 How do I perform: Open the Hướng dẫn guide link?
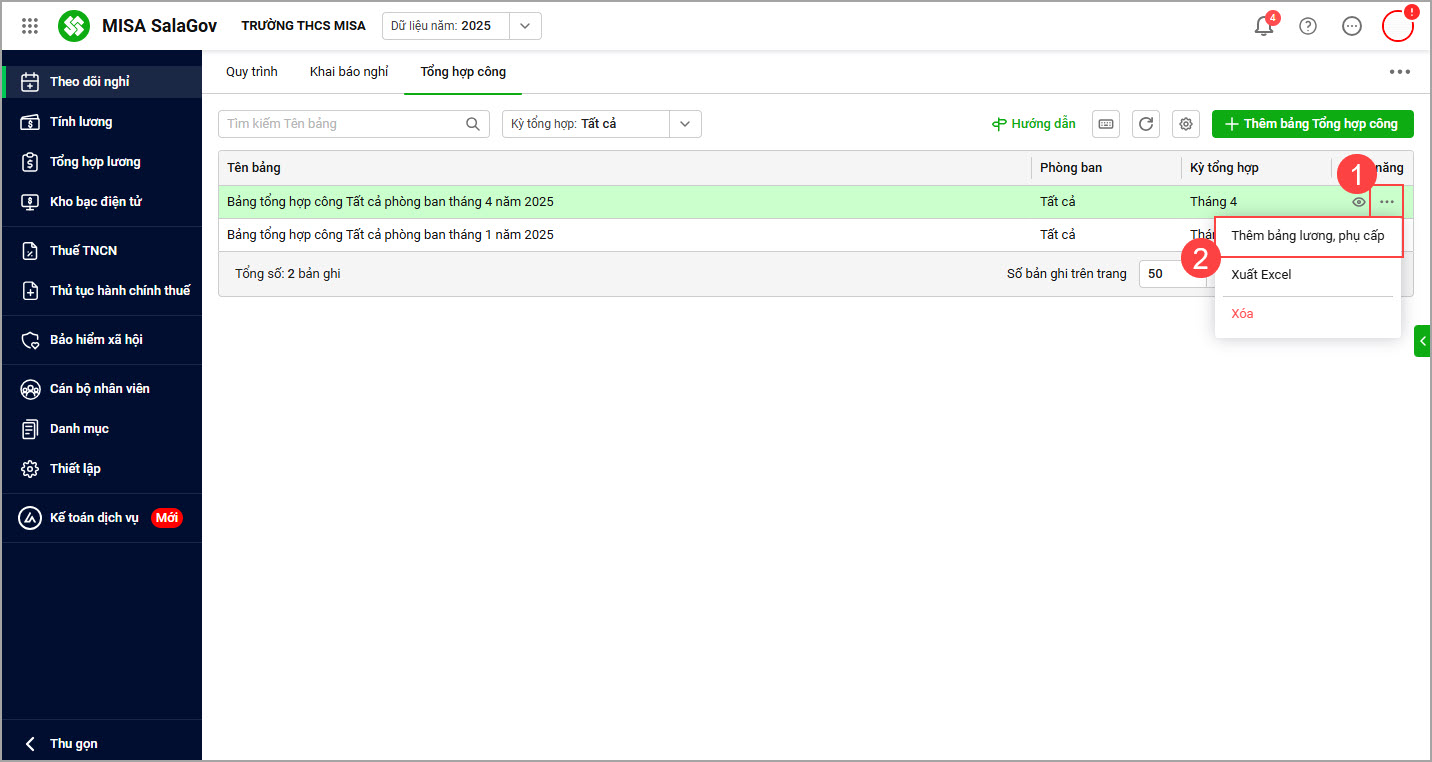1034,124
